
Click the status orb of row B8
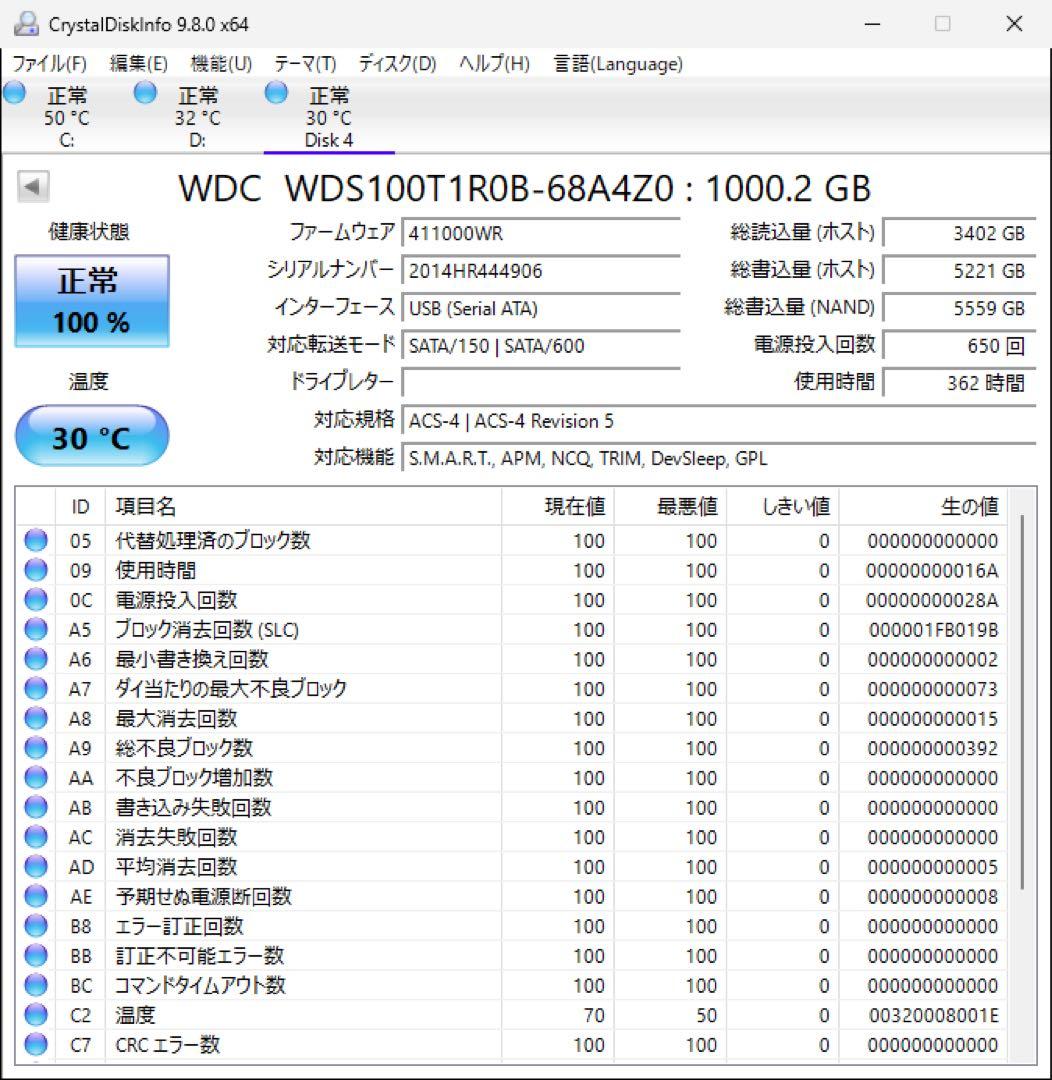[36, 926]
